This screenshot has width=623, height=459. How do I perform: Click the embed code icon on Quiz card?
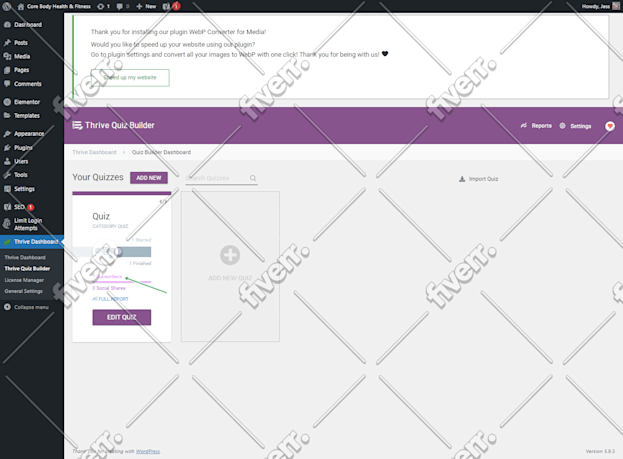click(163, 201)
